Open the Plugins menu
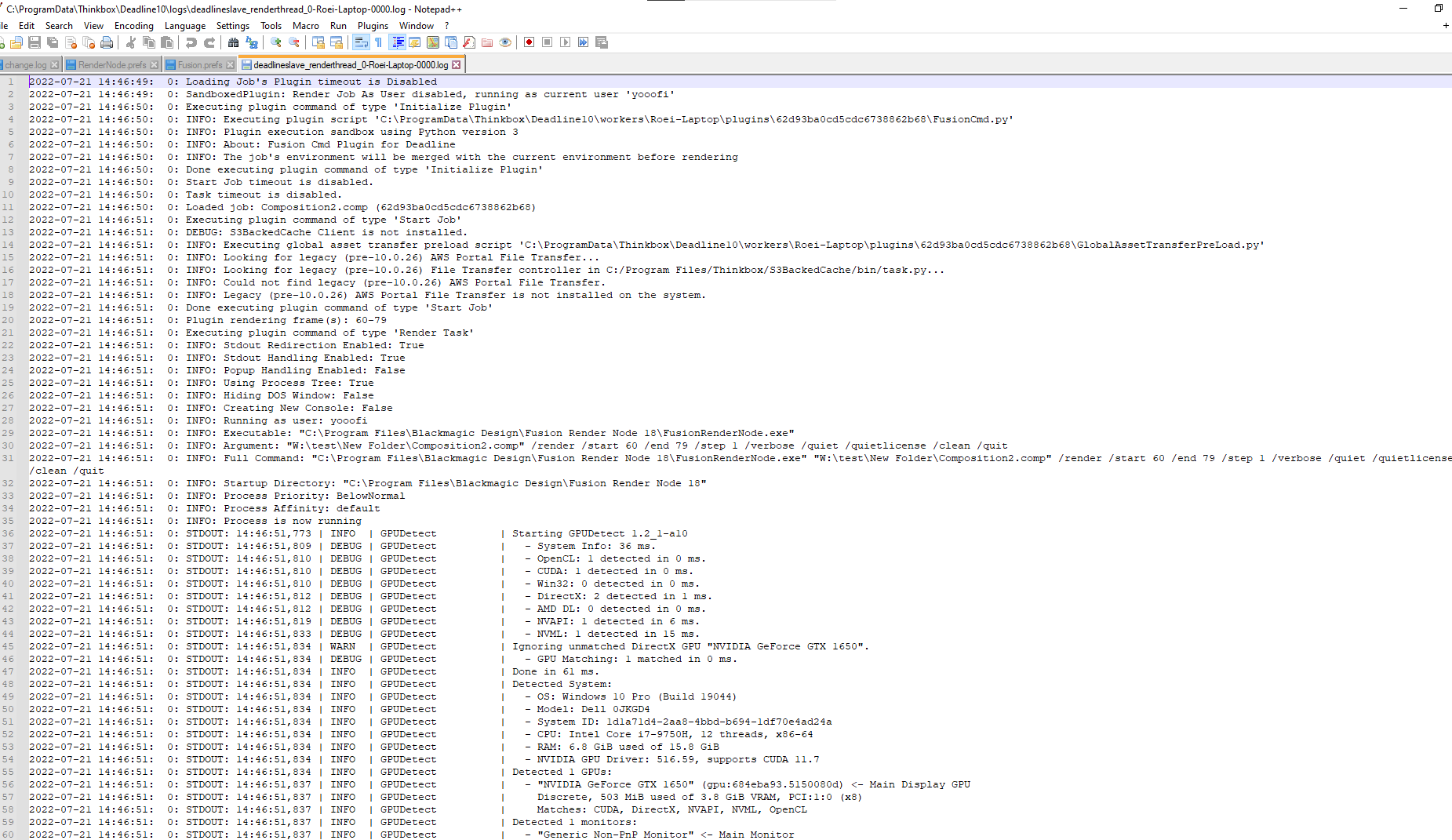 coord(373,26)
